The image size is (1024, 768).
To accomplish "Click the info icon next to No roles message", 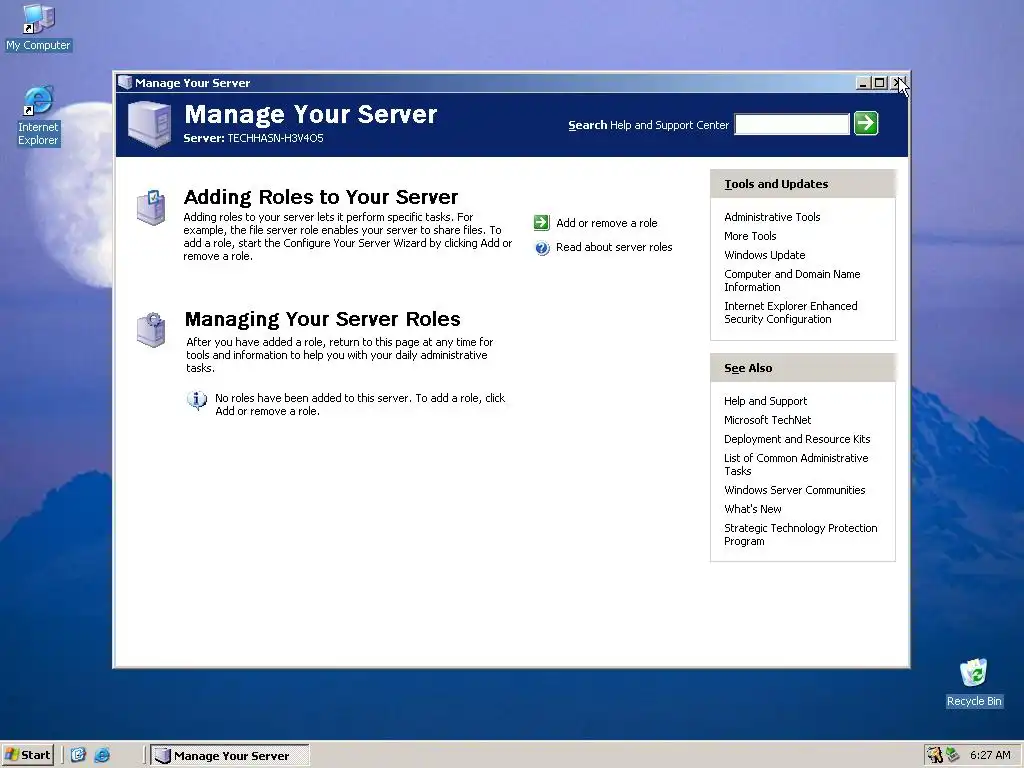I will (197, 400).
